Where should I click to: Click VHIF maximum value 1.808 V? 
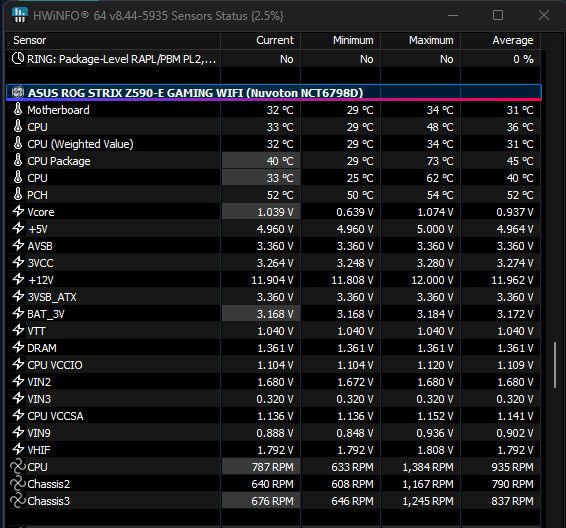tap(435, 450)
